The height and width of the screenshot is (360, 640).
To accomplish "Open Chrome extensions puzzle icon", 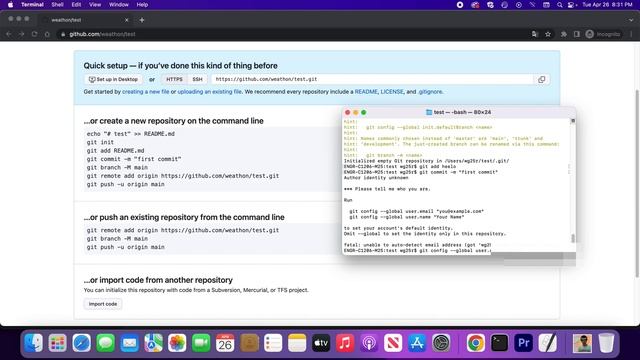I will (x=564, y=34).
